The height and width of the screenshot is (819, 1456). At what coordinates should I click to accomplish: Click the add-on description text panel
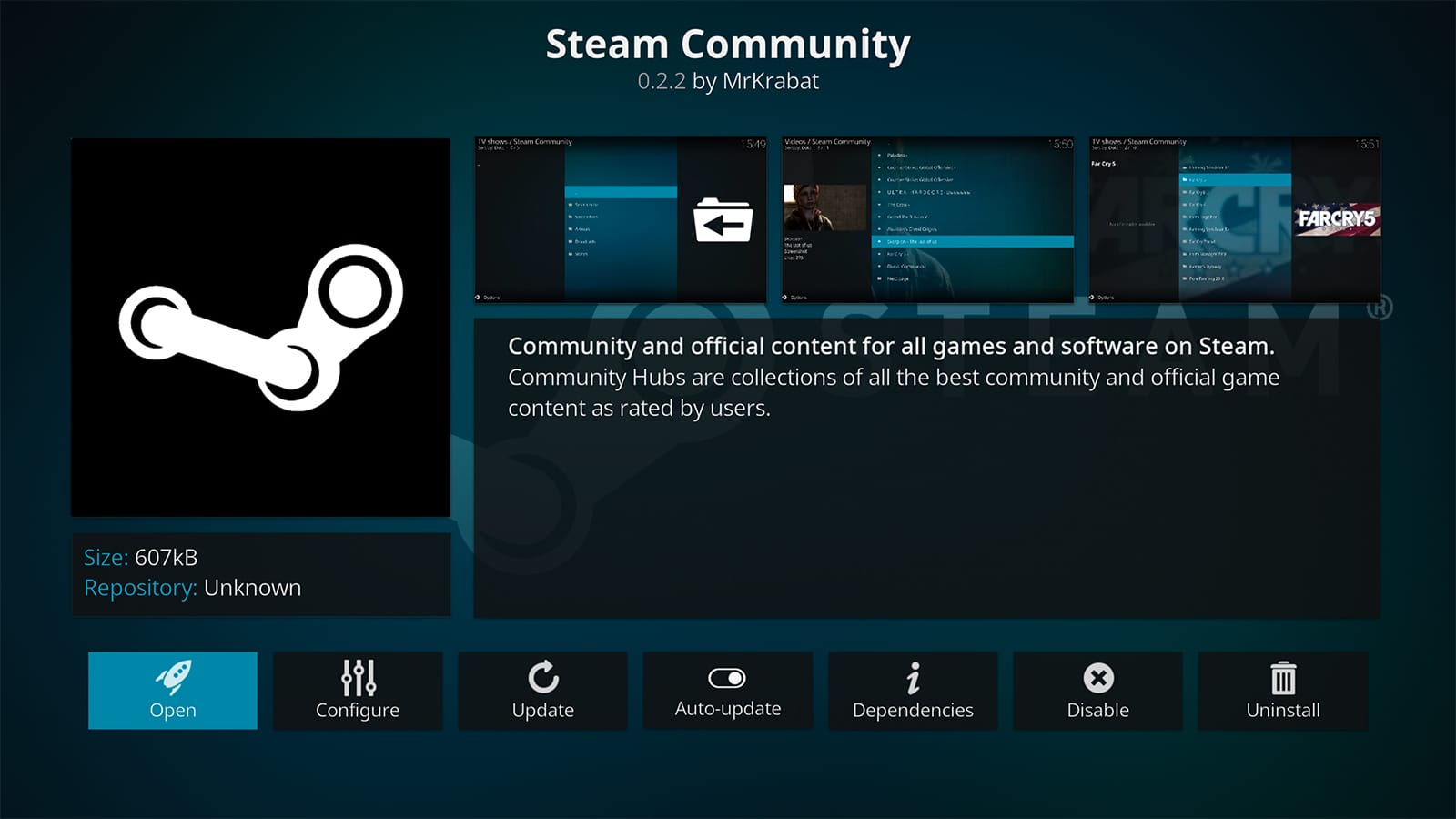(x=926, y=469)
